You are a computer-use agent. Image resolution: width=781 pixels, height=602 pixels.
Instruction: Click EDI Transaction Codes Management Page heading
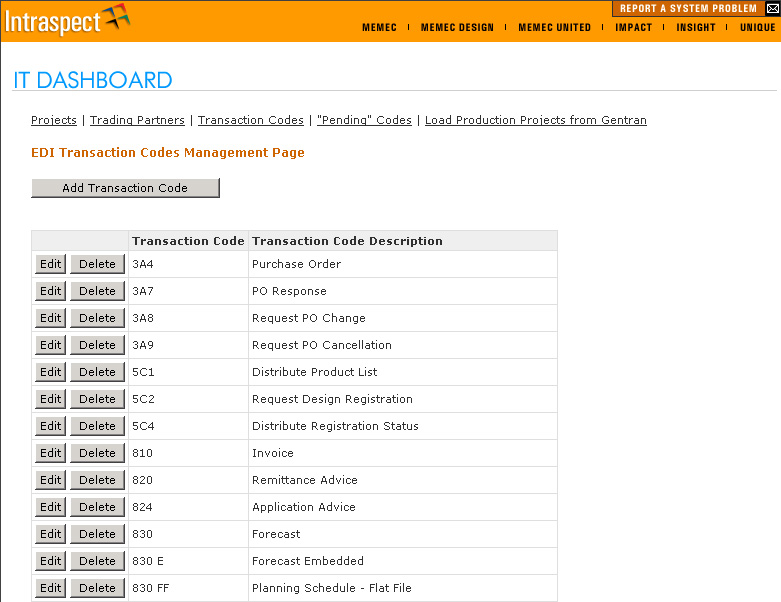pos(168,152)
